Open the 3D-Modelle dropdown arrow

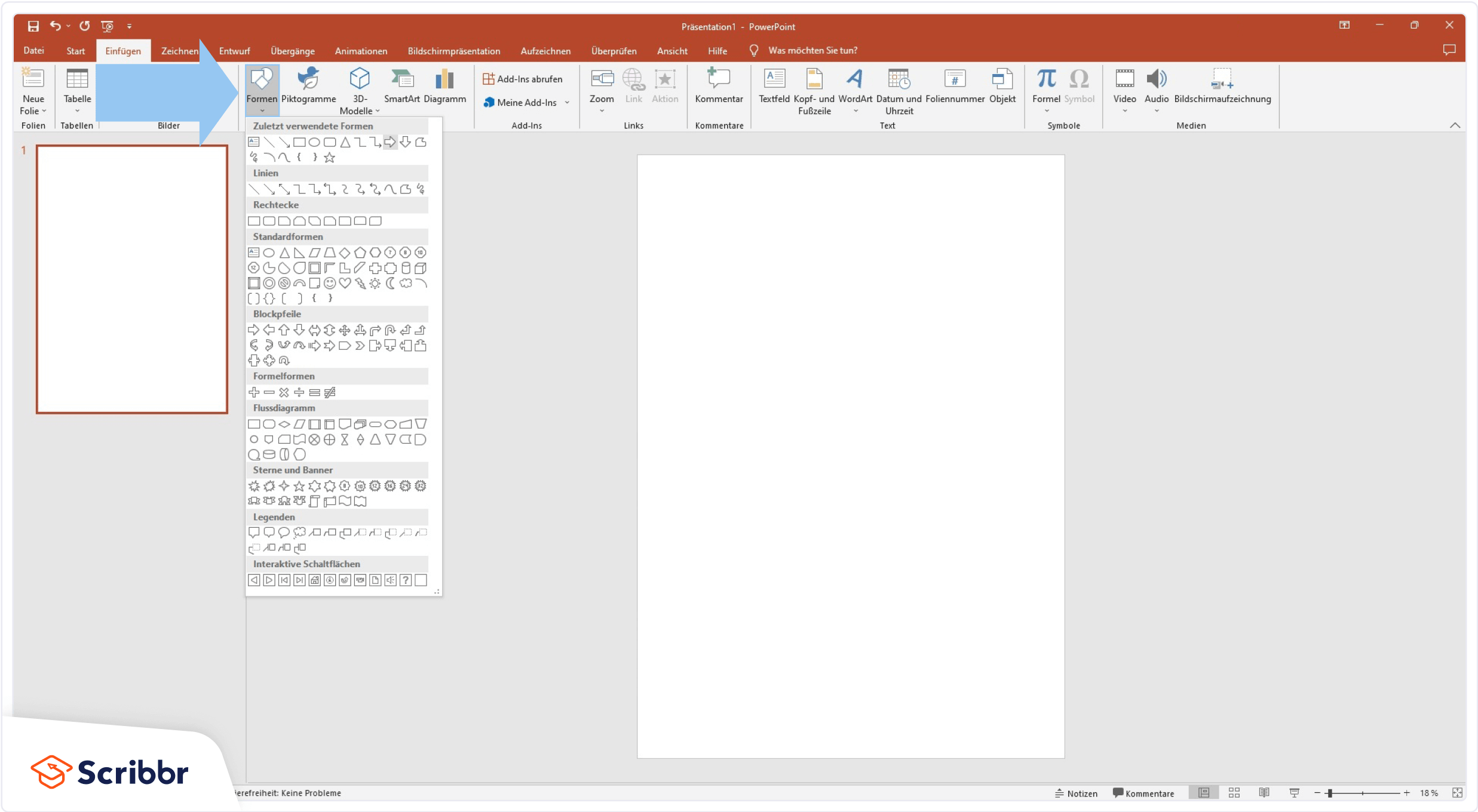tap(378, 111)
